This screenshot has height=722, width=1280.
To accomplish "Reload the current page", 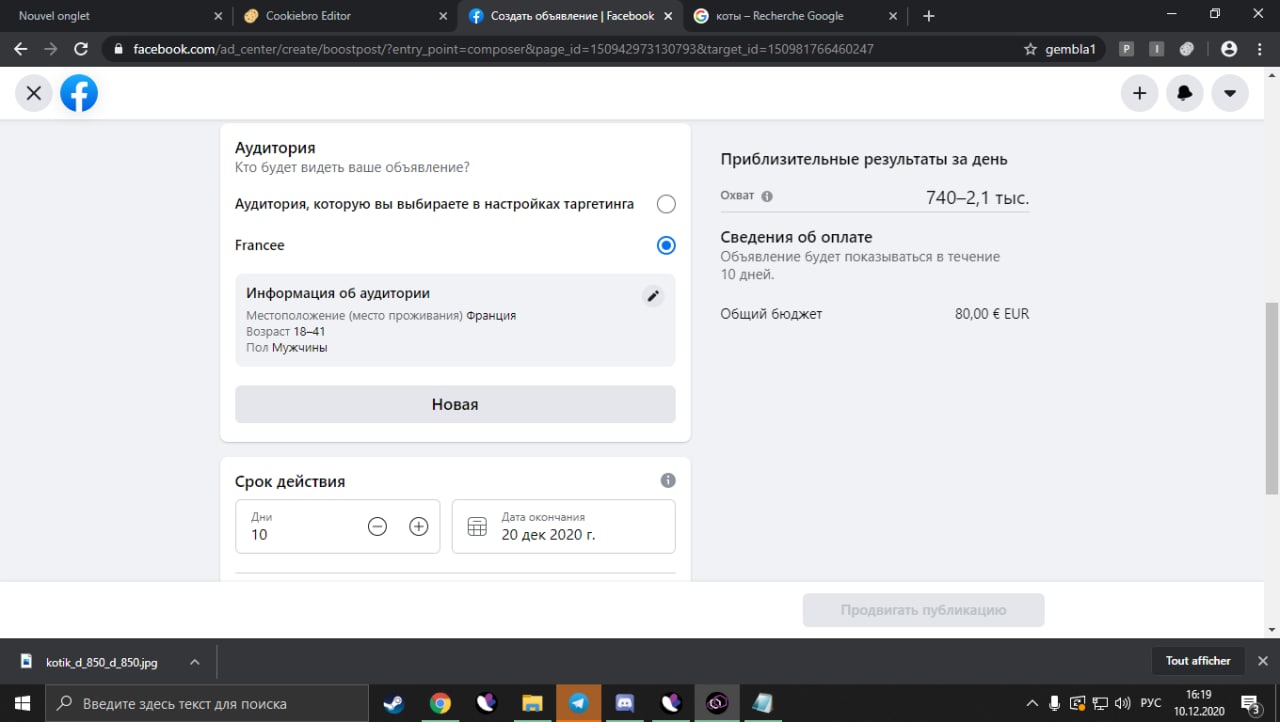I will click(81, 48).
